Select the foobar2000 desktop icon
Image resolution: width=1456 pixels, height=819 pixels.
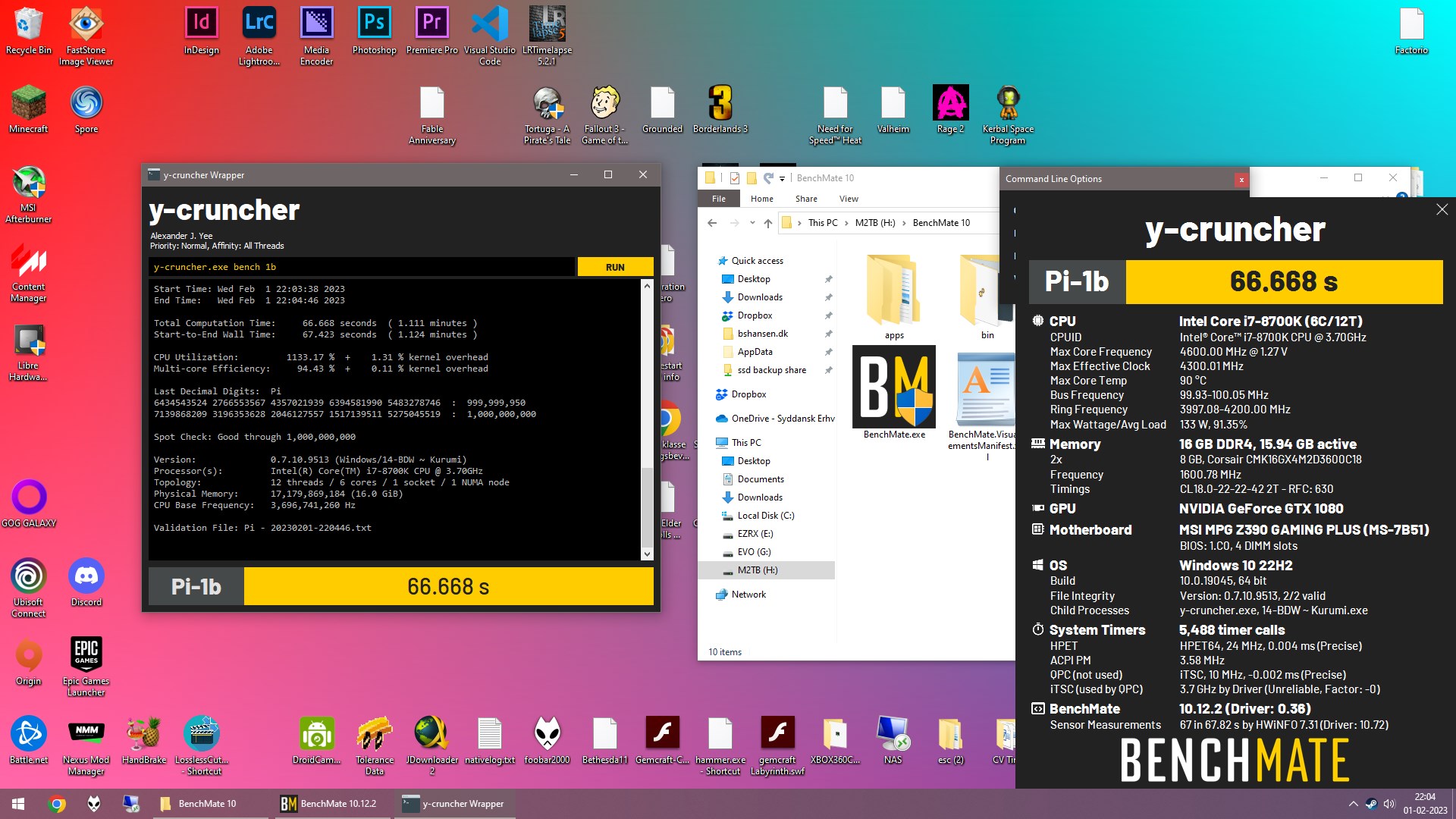click(x=548, y=740)
